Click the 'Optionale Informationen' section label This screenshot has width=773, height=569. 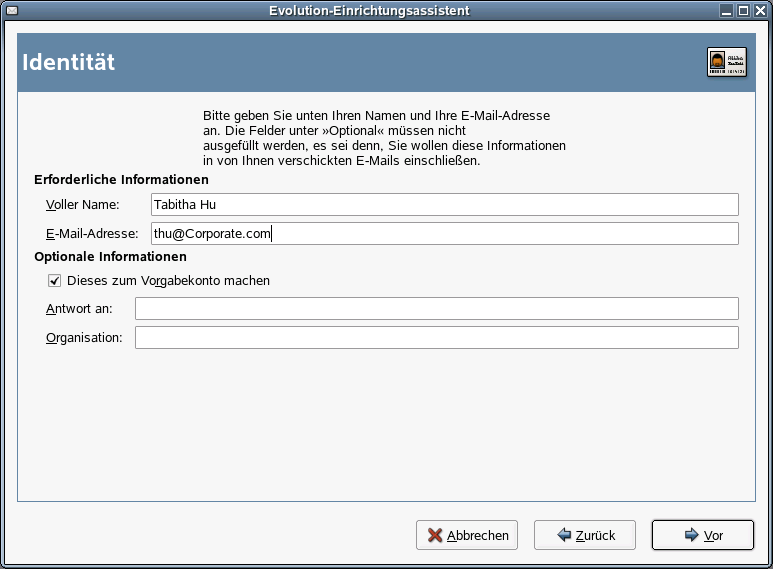(x=110, y=257)
